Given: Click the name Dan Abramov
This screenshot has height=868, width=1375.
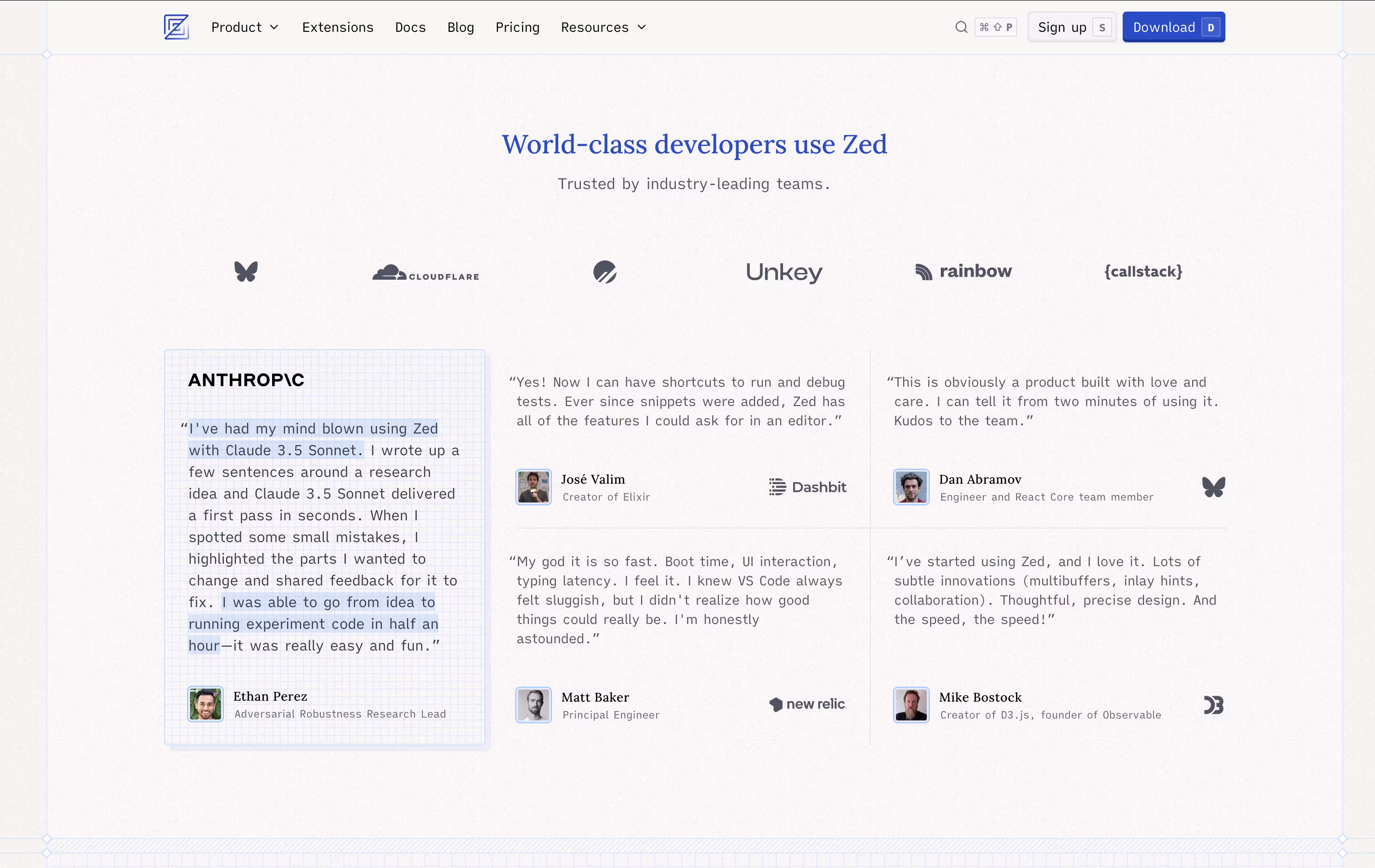Looking at the screenshot, I should click(x=980, y=479).
